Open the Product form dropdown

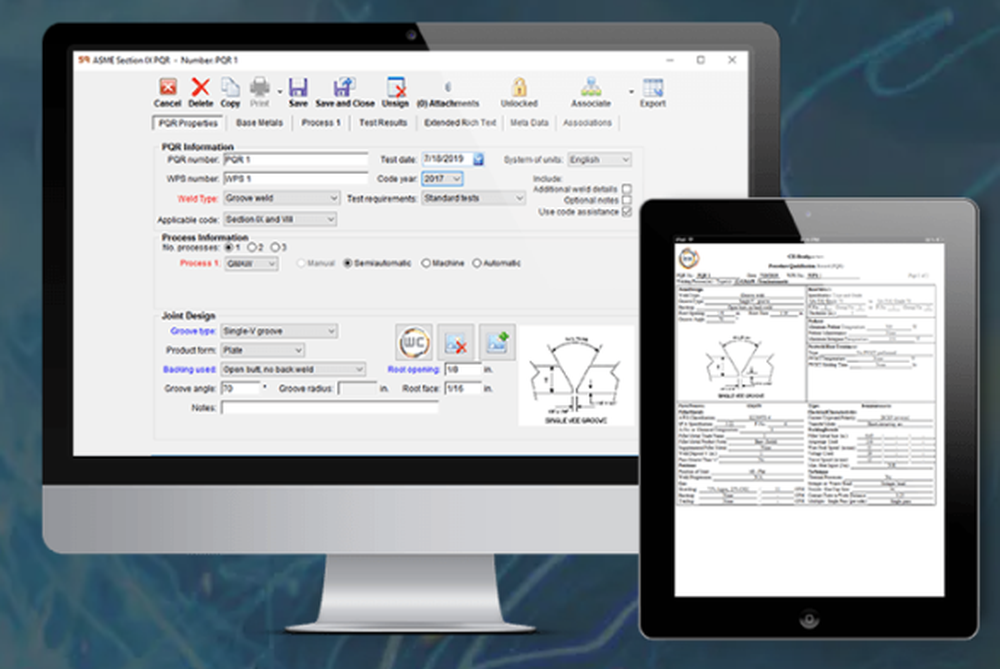[262, 350]
